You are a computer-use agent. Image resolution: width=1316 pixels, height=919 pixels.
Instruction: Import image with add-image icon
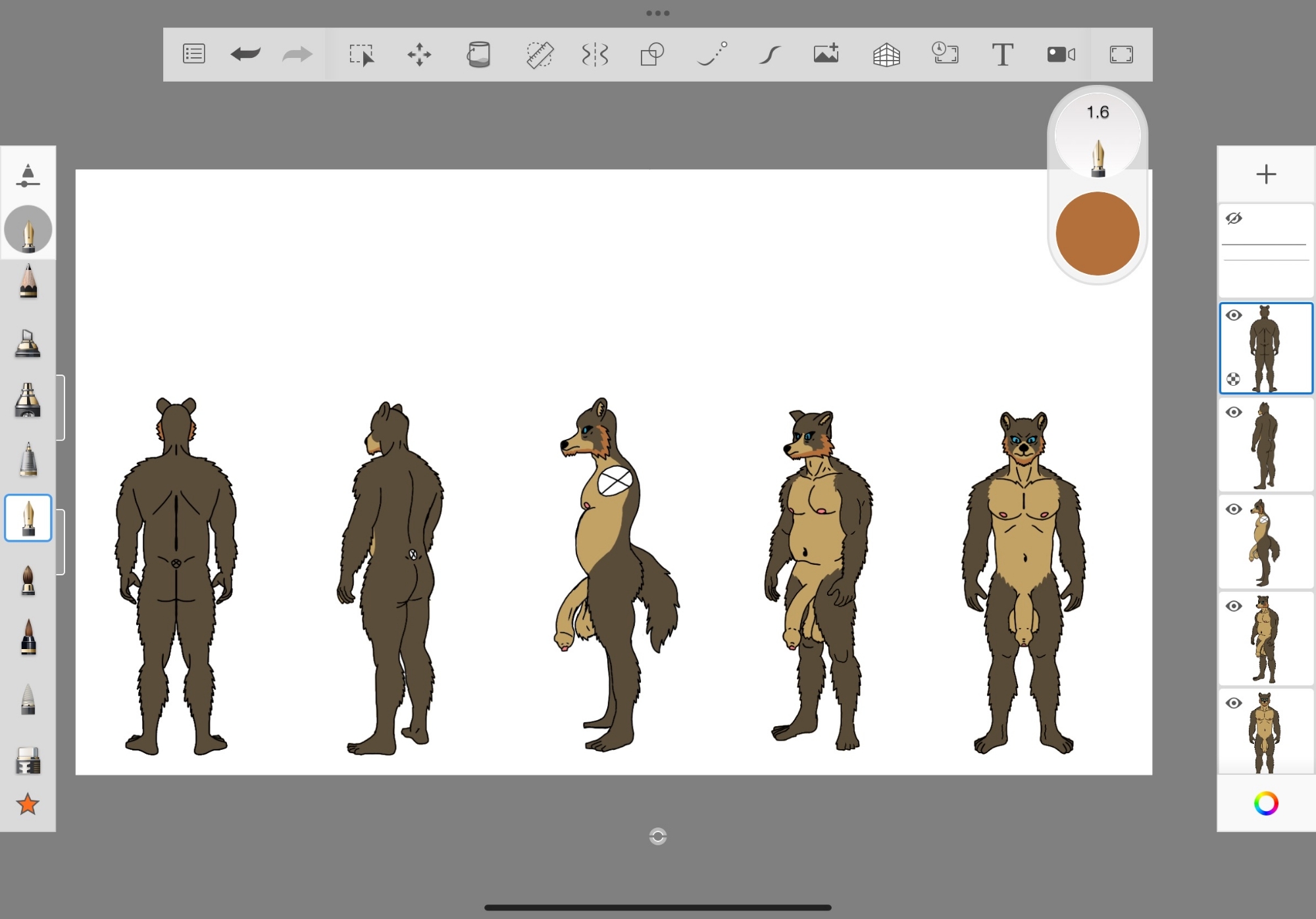(826, 54)
